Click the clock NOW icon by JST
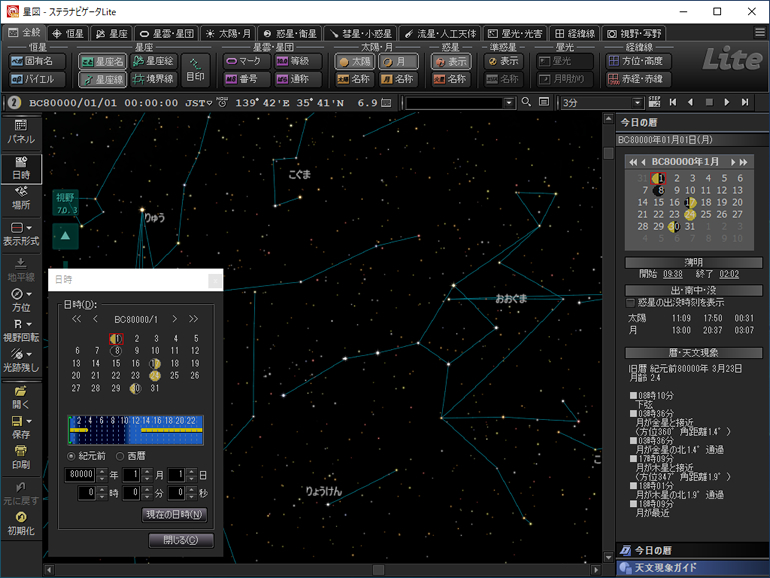Screen dimensions: 770x578 (222, 102)
